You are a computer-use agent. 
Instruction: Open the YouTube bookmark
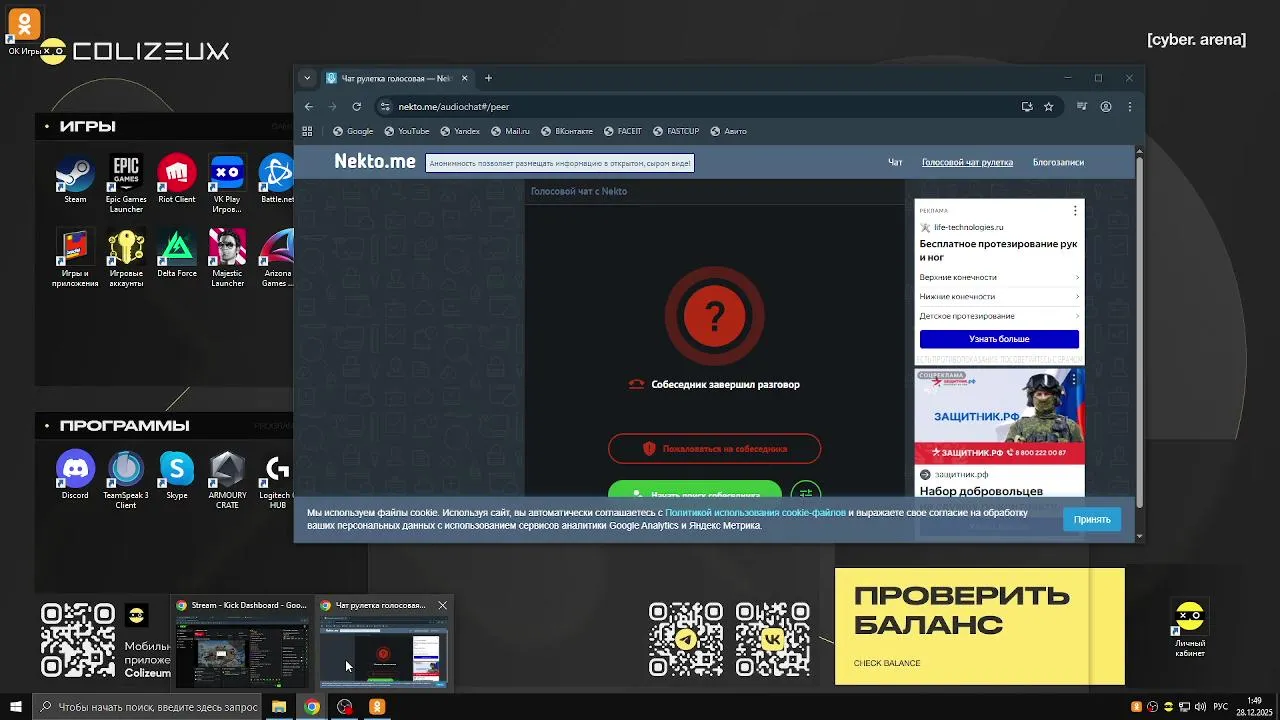pyautogui.click(x=406, y=131)
